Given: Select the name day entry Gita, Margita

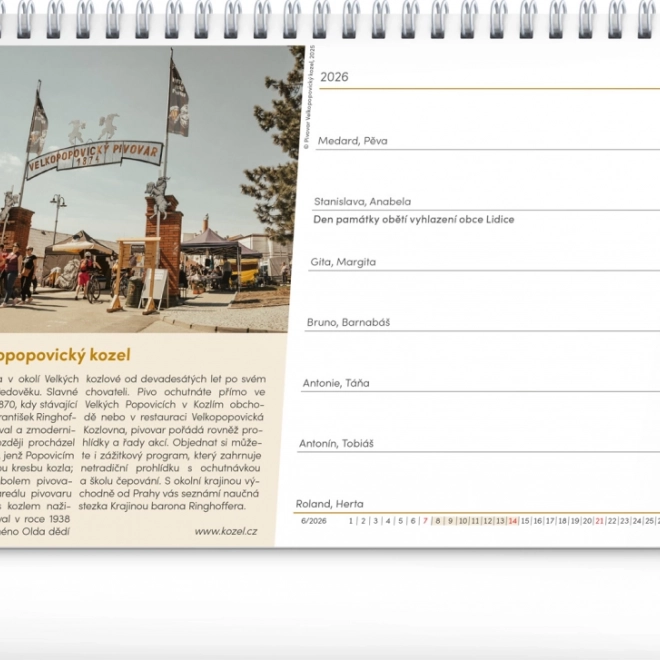Looking at the screenshot, I should pyautogui.click(x=343, y=262).
